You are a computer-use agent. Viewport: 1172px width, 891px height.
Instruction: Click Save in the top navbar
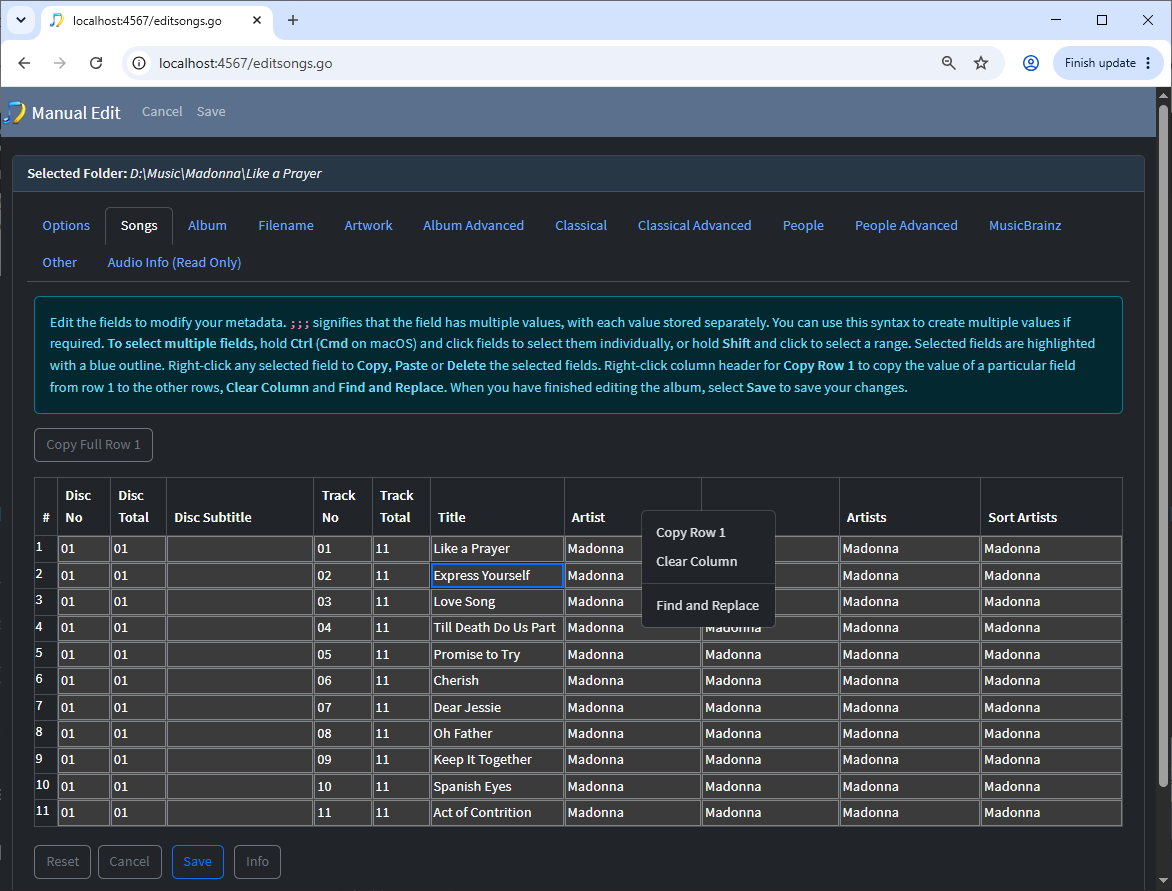(211, 111)
